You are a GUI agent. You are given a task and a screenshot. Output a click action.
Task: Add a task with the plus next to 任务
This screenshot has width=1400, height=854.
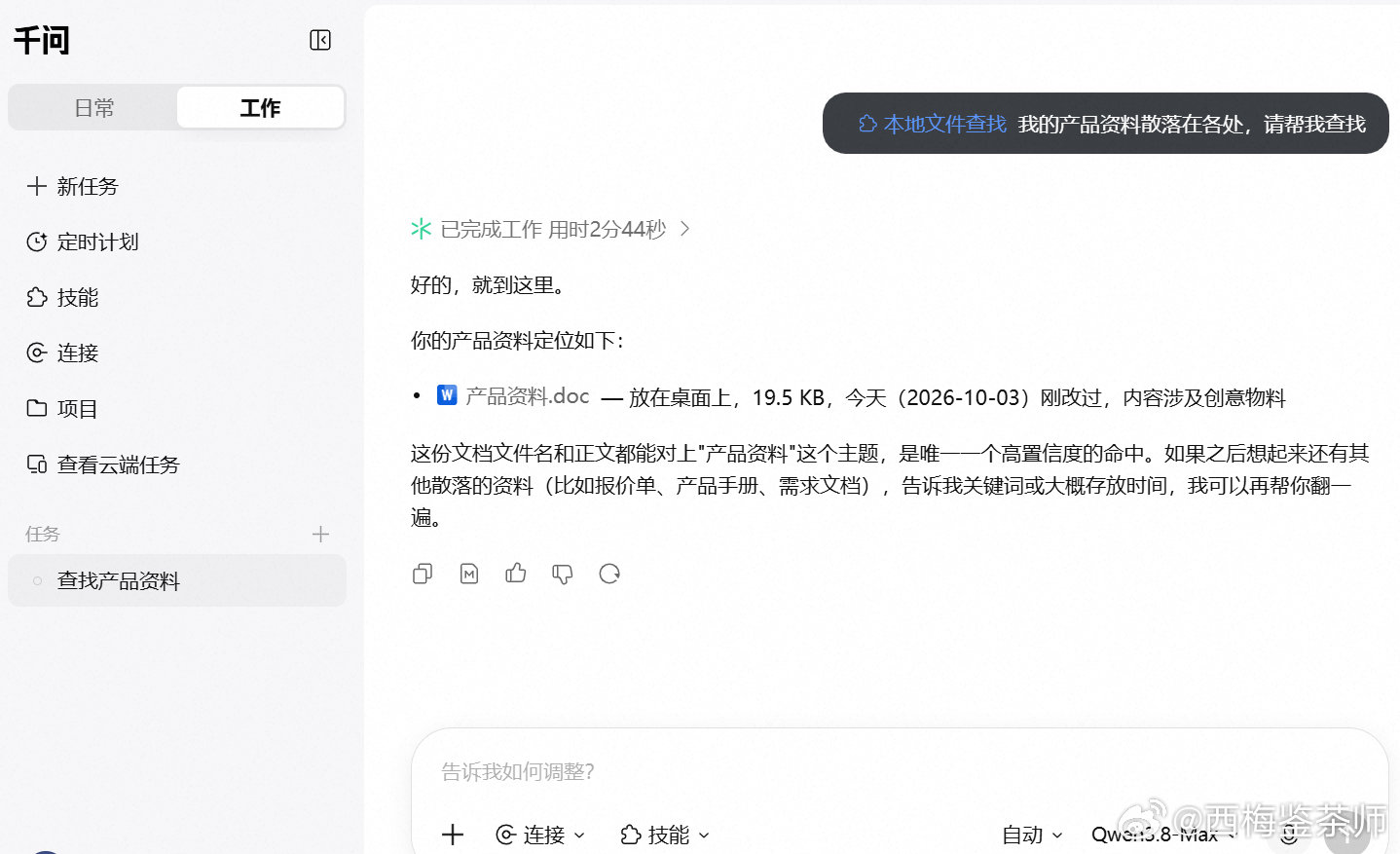click(320, 534)
